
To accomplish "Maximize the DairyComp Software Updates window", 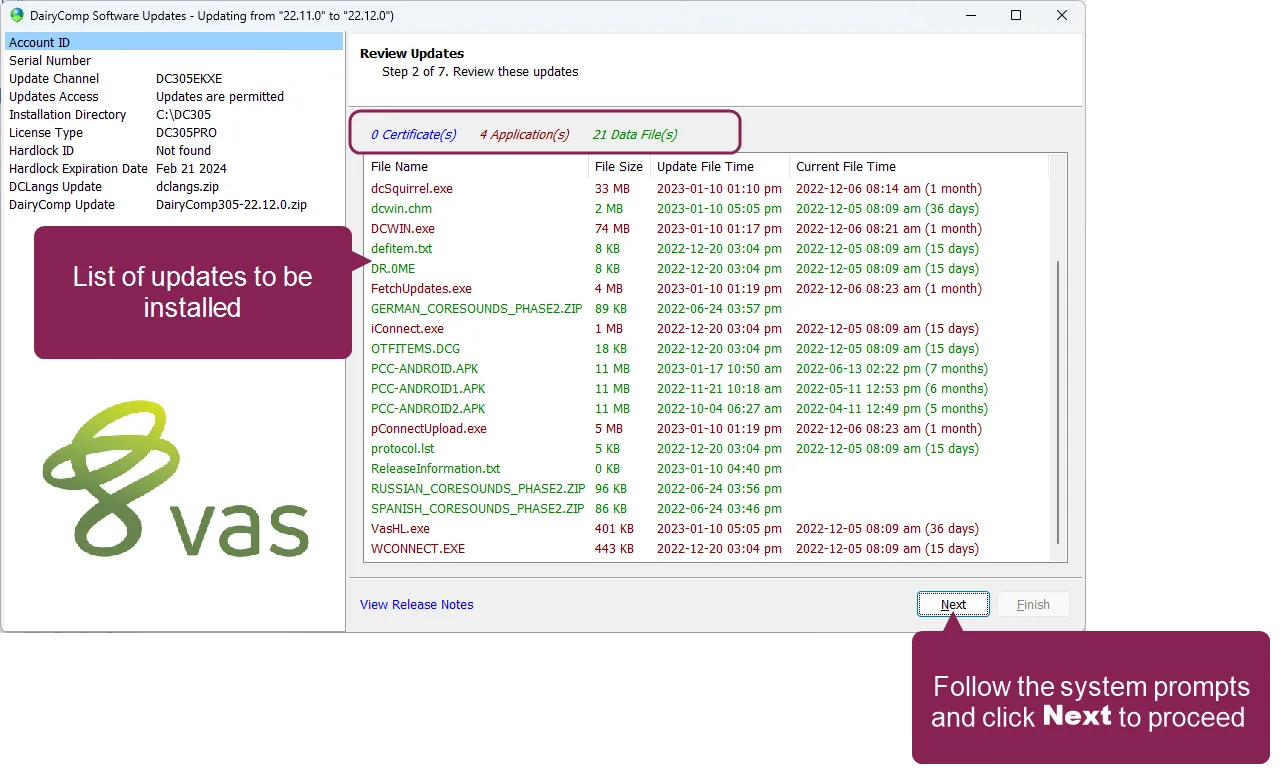I will tap(1016, 15).
